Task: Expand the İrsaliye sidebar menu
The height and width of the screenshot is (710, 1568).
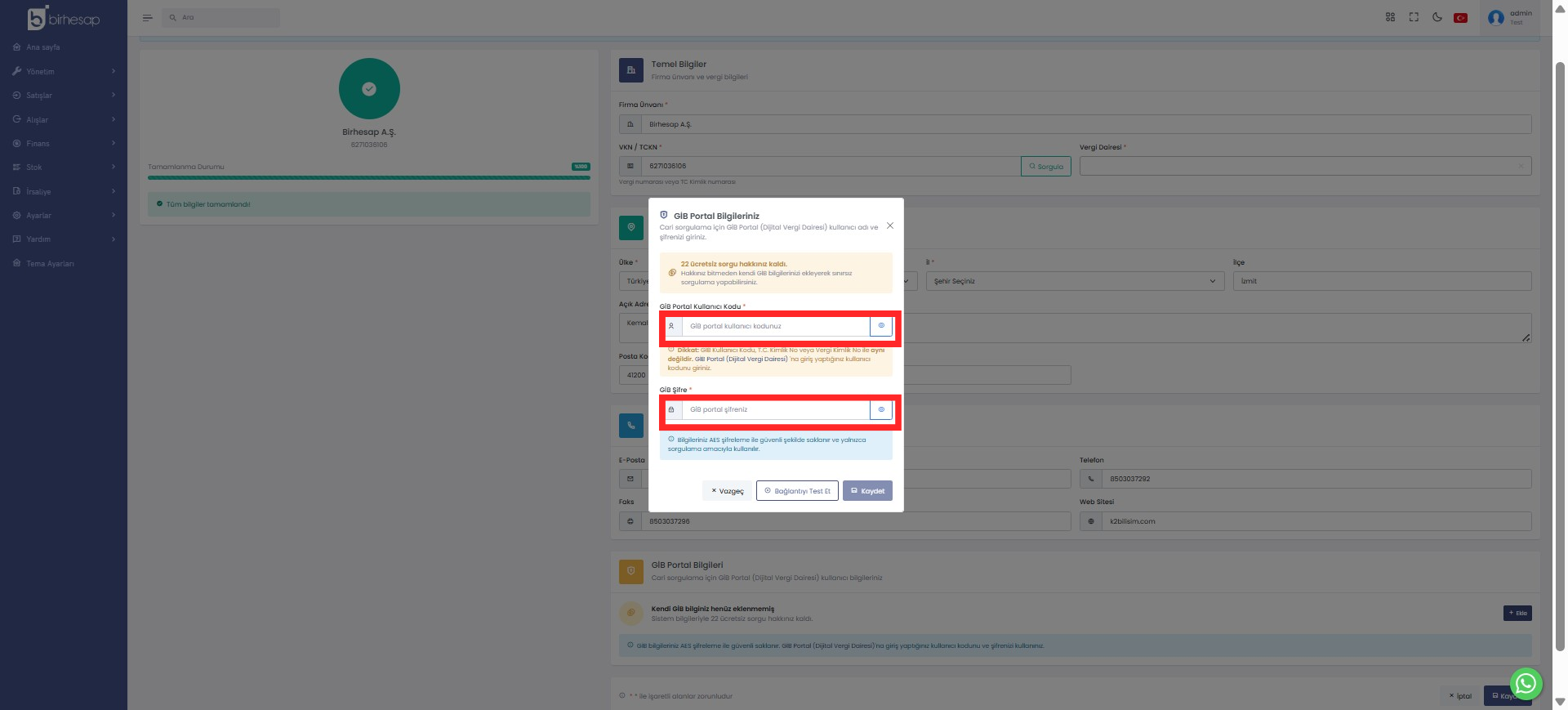Action: coord(64,191)
